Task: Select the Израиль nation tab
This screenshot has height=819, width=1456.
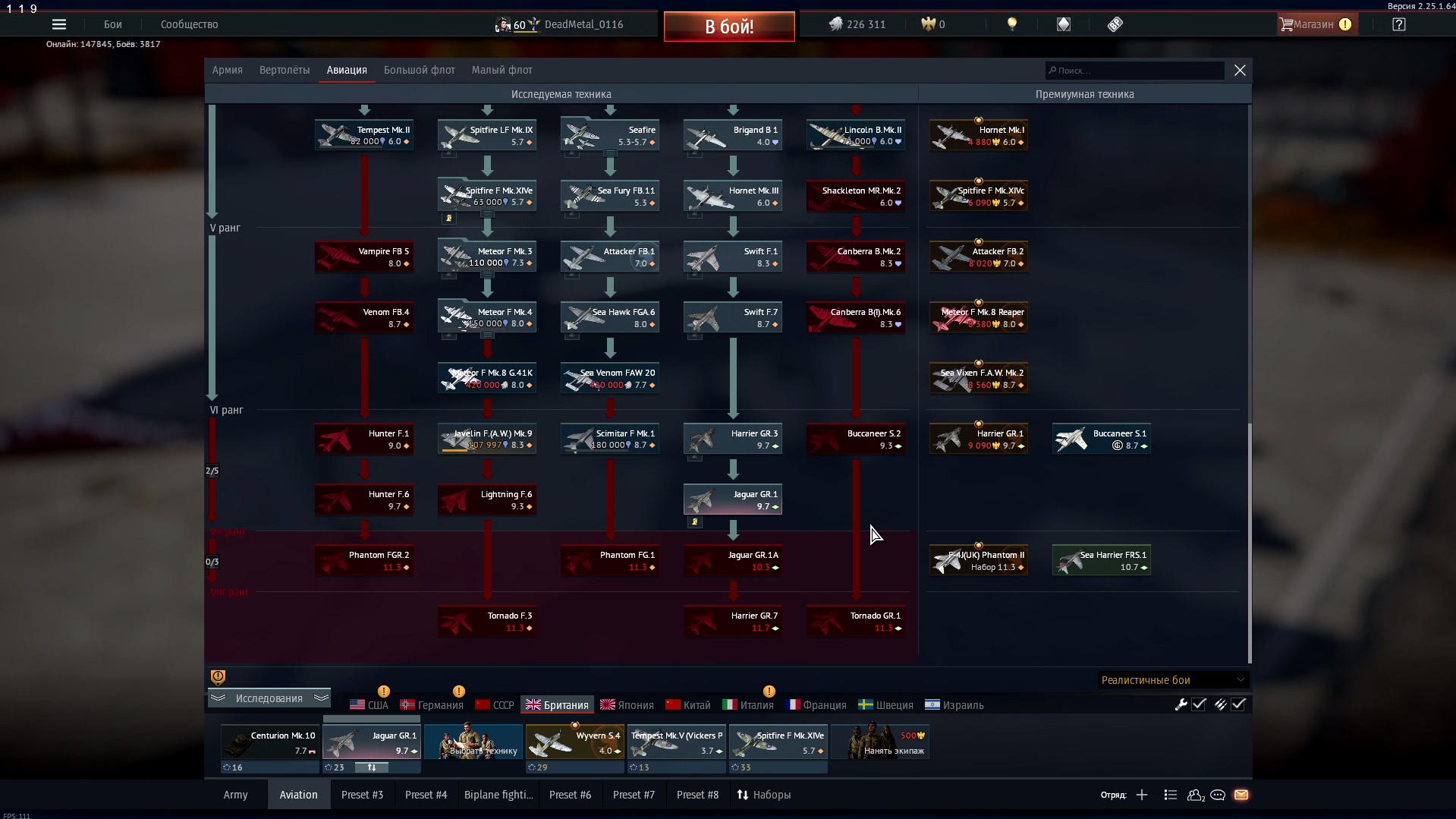Action: pos(954,705)
